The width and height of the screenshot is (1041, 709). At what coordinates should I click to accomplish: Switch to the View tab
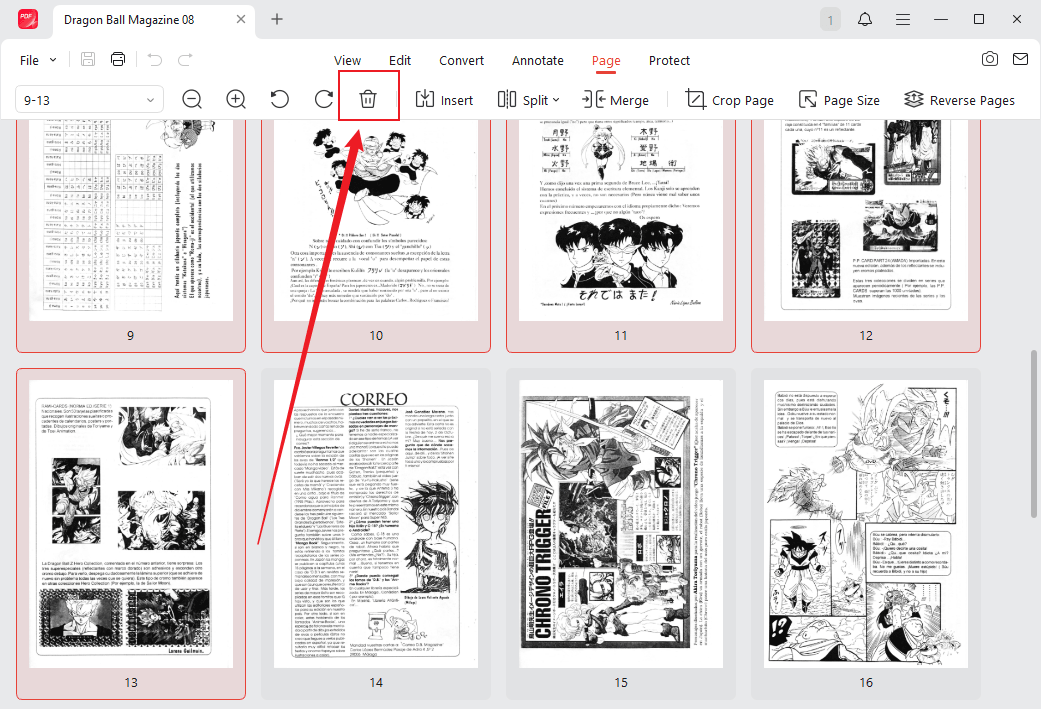pyautogui.click(x=347, y=60)
